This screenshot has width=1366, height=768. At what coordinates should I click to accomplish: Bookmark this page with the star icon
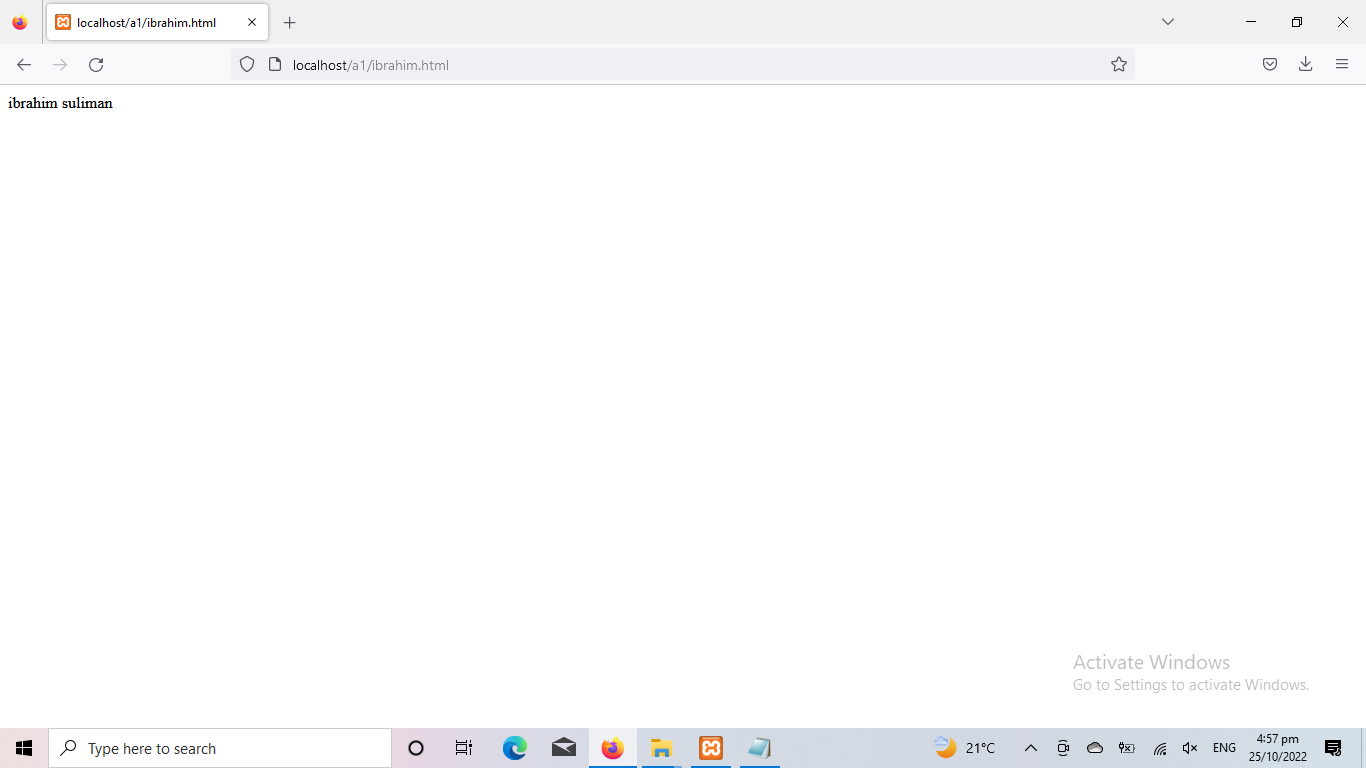pyautogui.click(x=1119, y=65)
